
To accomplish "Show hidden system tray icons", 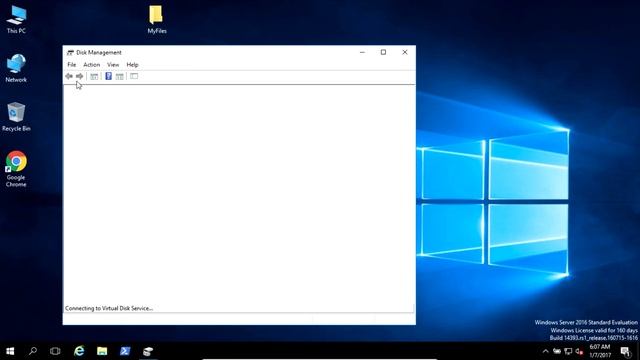I will (546, 351).
